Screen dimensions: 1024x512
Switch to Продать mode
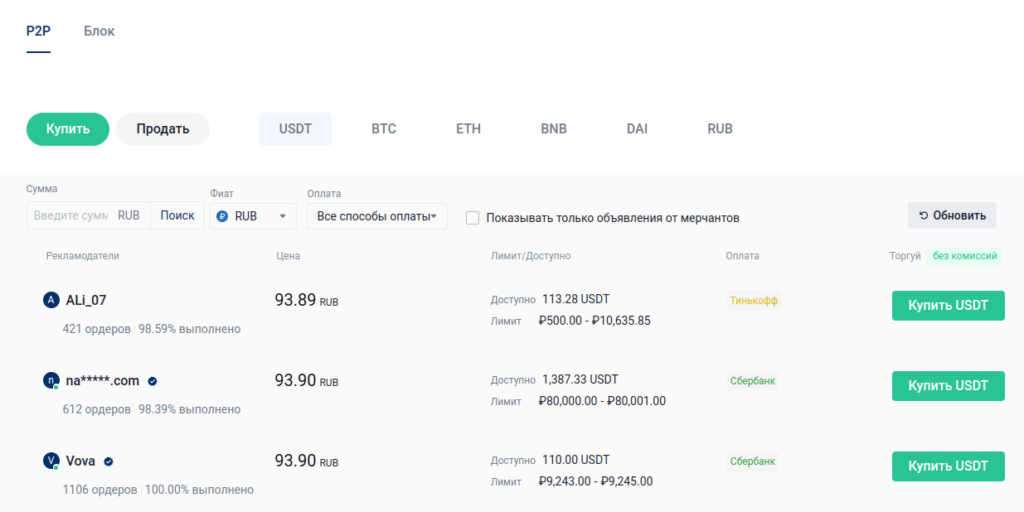[163, 129]
